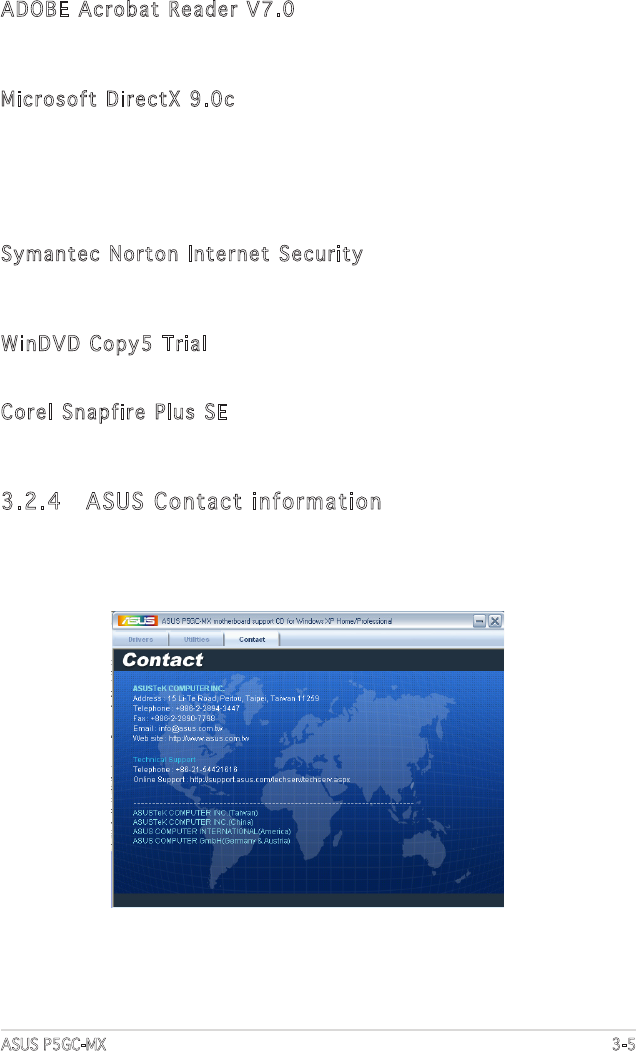Close the ASUS support CD window
The width and height of the screenshot is (636, 1051).
(x=495, y=621)
